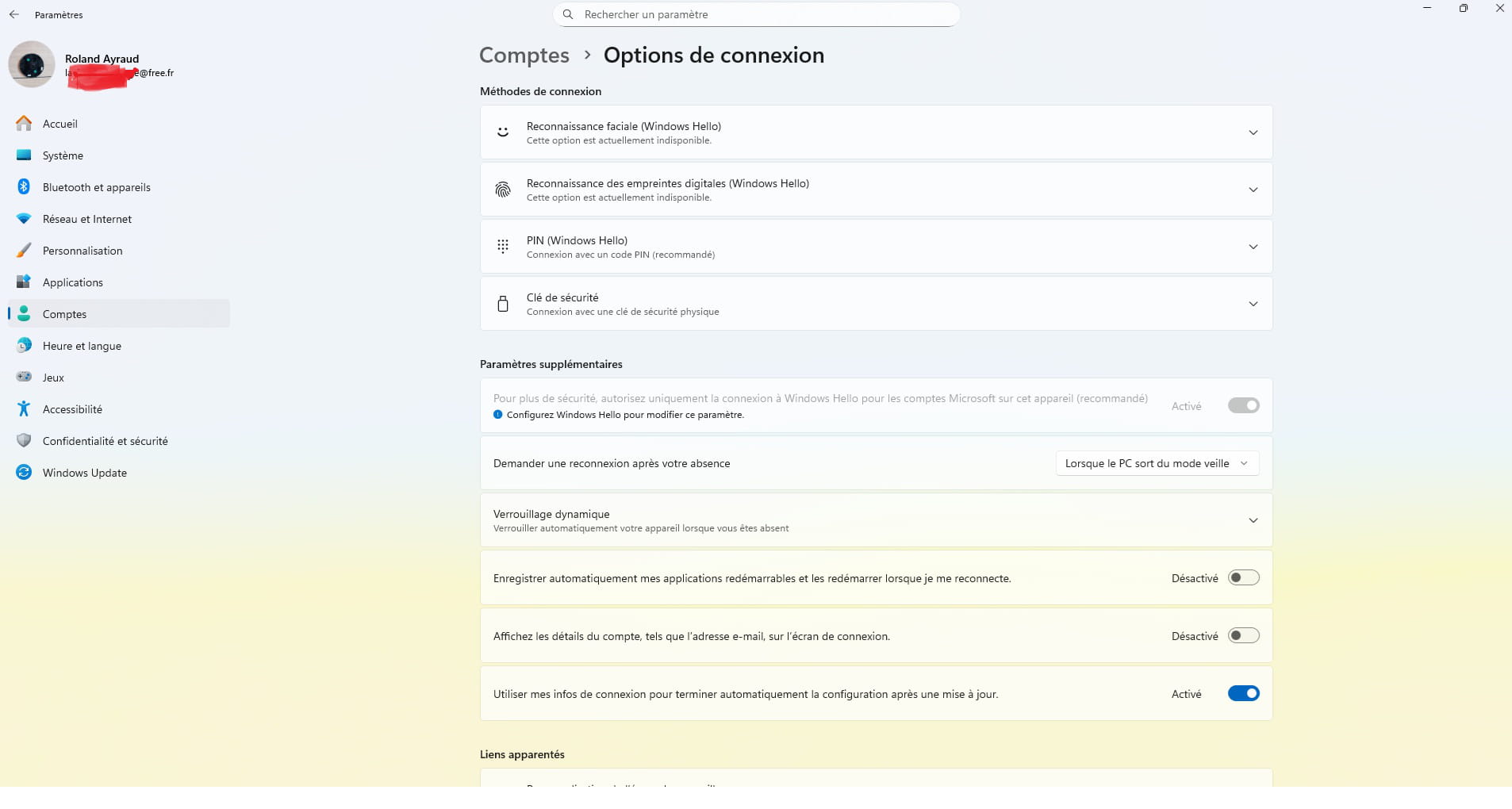Click the Accueil home icon

(24, 124)
